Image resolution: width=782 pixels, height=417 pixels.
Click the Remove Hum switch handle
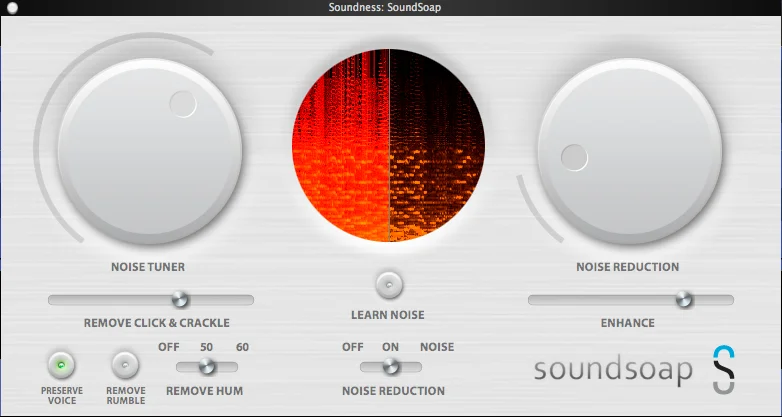(206, 367)
